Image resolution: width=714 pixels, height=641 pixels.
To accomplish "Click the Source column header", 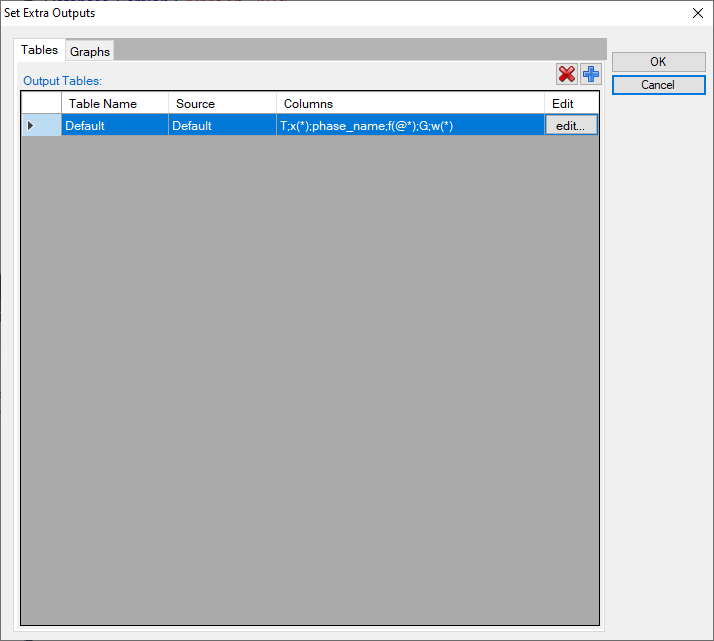I will [x=222, y=104].
